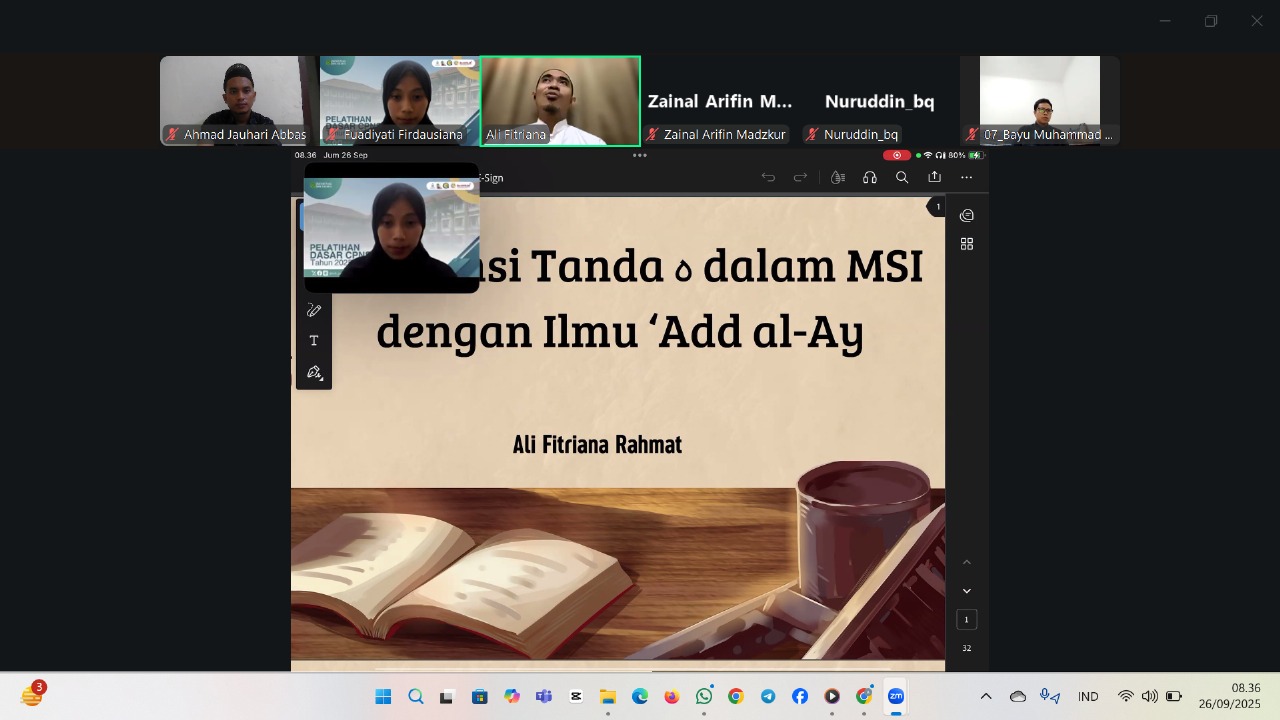The height and width of the screenshot is (720, 1280).
Task: Click the current page number box
Action: [966, 620]
